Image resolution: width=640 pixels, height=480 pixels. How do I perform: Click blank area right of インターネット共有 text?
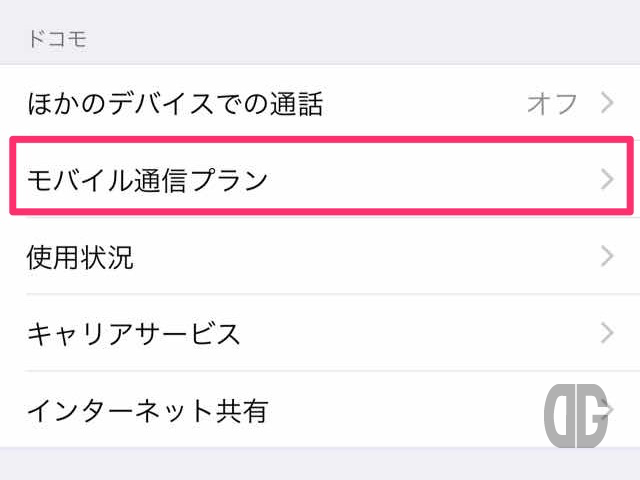pyautogui.click(x=406, y=409)
